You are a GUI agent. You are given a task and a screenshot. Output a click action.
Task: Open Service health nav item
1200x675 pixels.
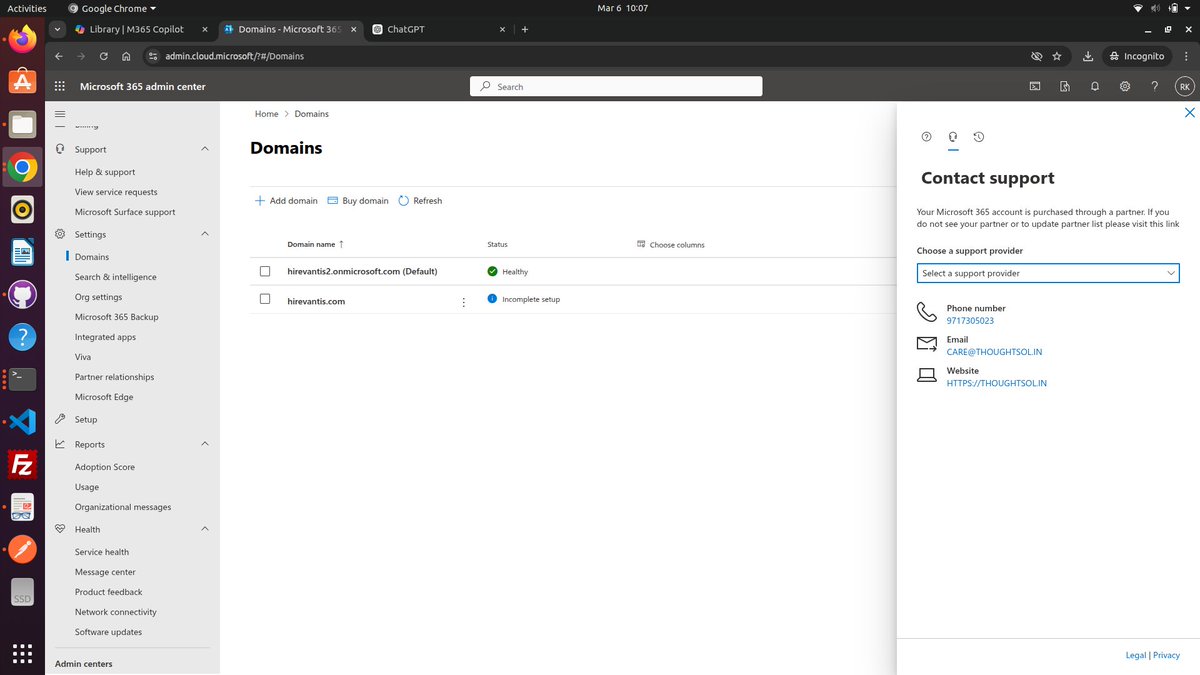102,552
